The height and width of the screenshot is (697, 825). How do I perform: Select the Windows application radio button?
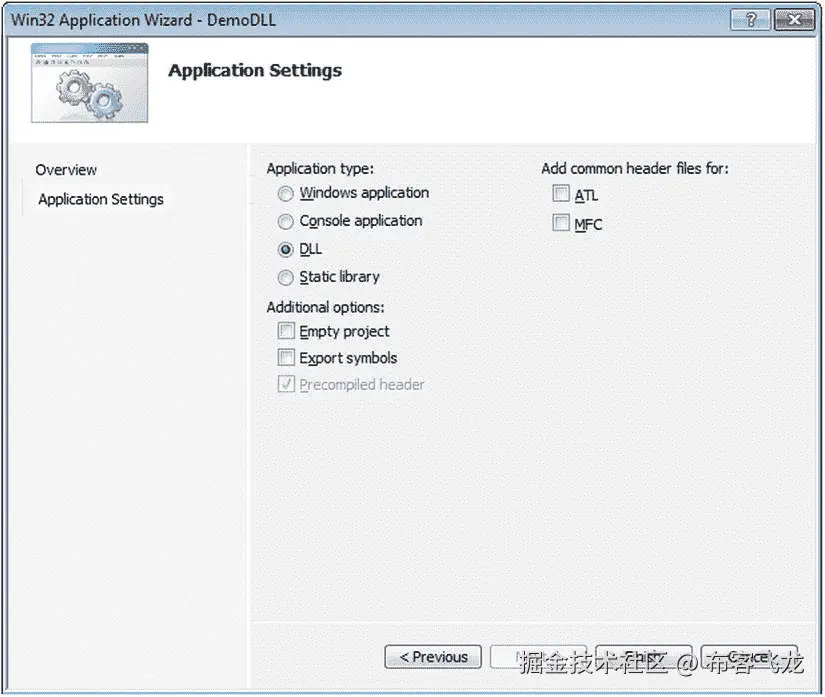tap(285, 194)
